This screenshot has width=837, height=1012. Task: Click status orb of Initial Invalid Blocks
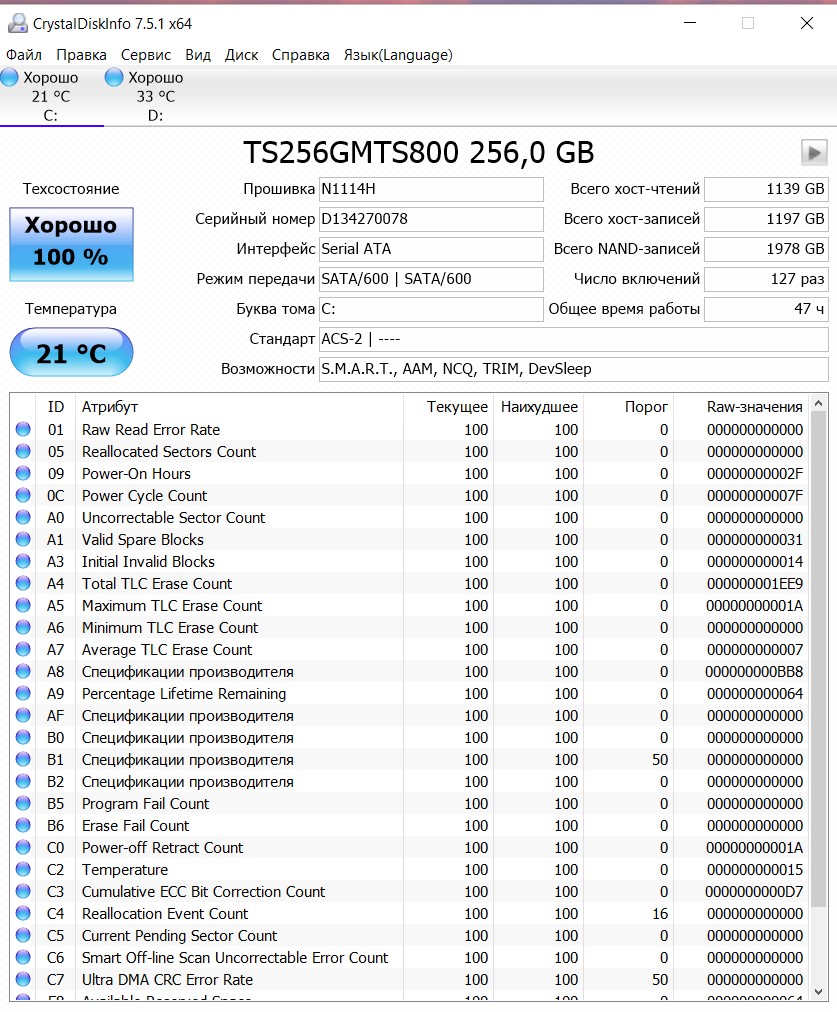coord(23,561)
